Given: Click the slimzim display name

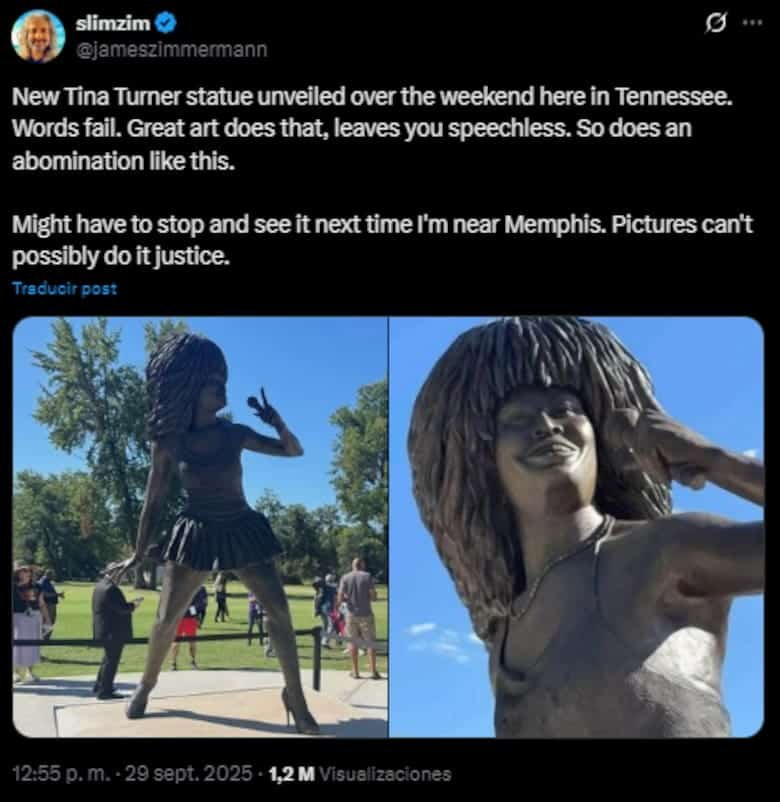Looking at the screenshot, I should click(113, 24).
